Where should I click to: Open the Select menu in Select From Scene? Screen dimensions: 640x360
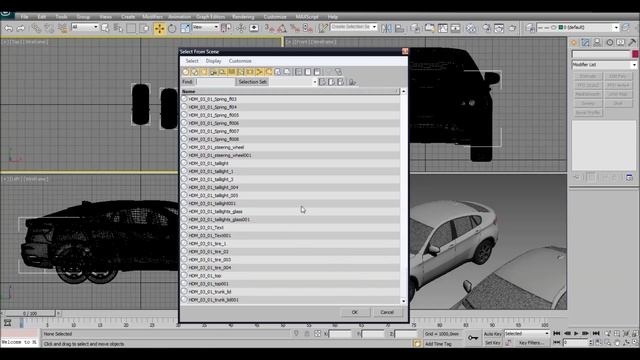pyautogui.click(x=192, y=61)
